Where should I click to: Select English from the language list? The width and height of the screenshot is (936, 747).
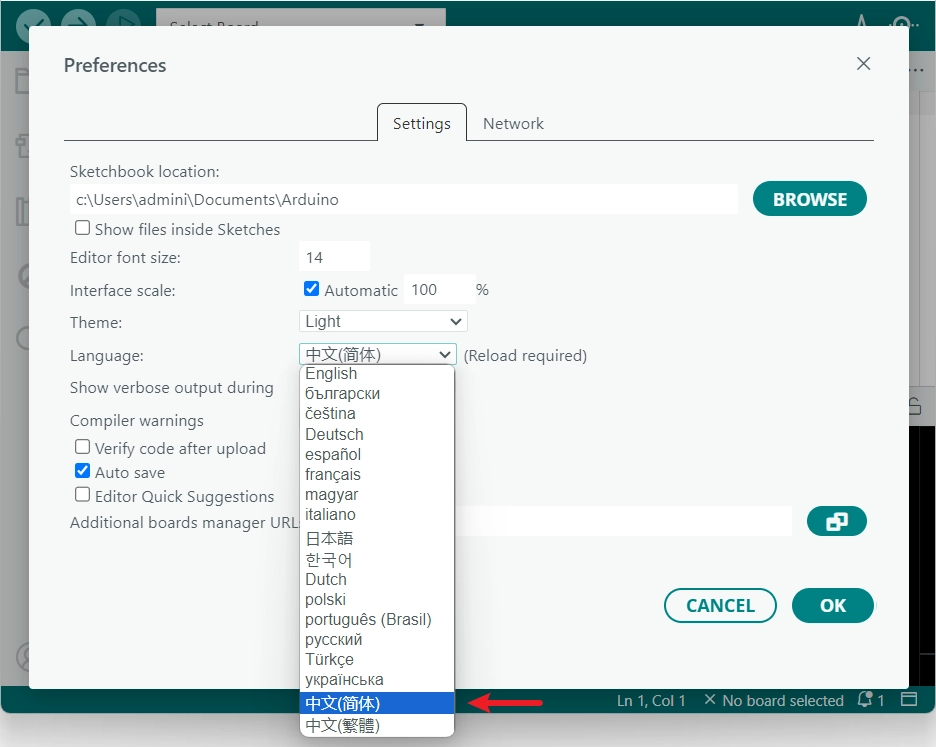(331, 374)
